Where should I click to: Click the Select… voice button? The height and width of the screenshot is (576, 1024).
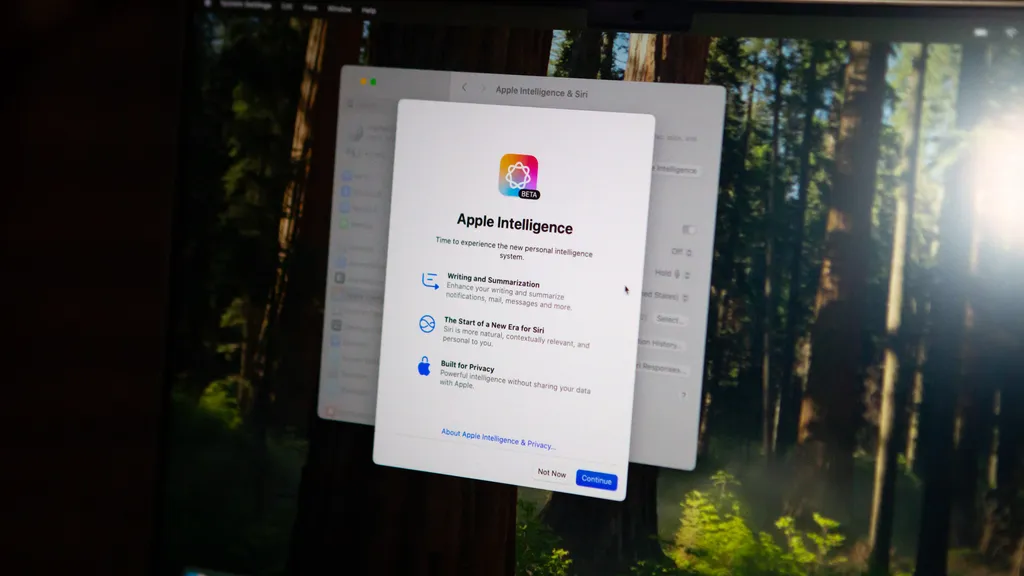tap(670, 319)
